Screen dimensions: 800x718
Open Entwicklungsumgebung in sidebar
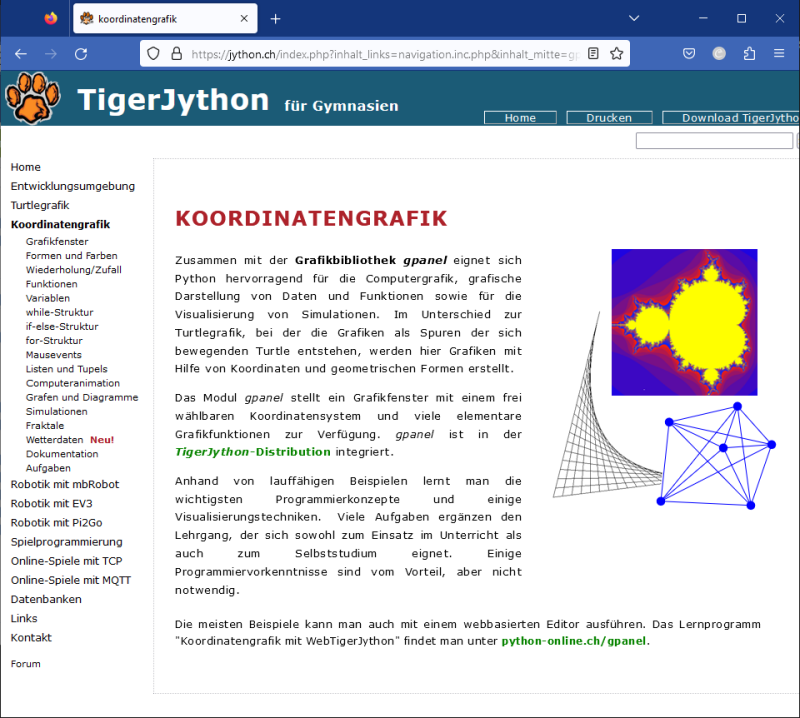pos(73,186)
